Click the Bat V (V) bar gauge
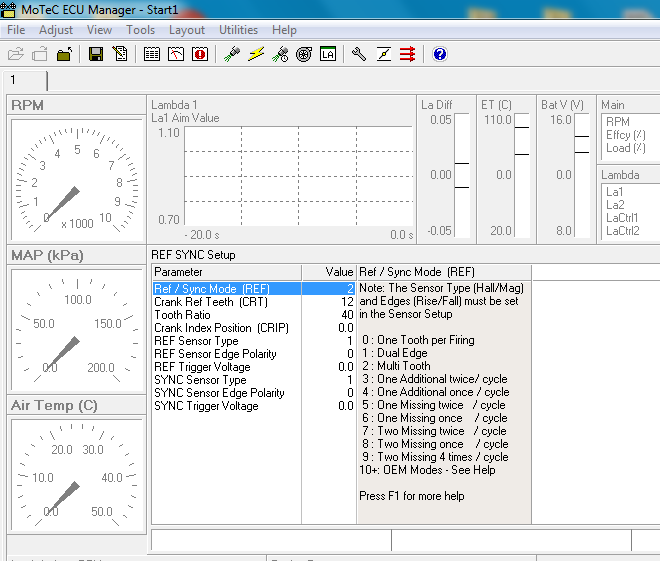 tap(582, 175)
